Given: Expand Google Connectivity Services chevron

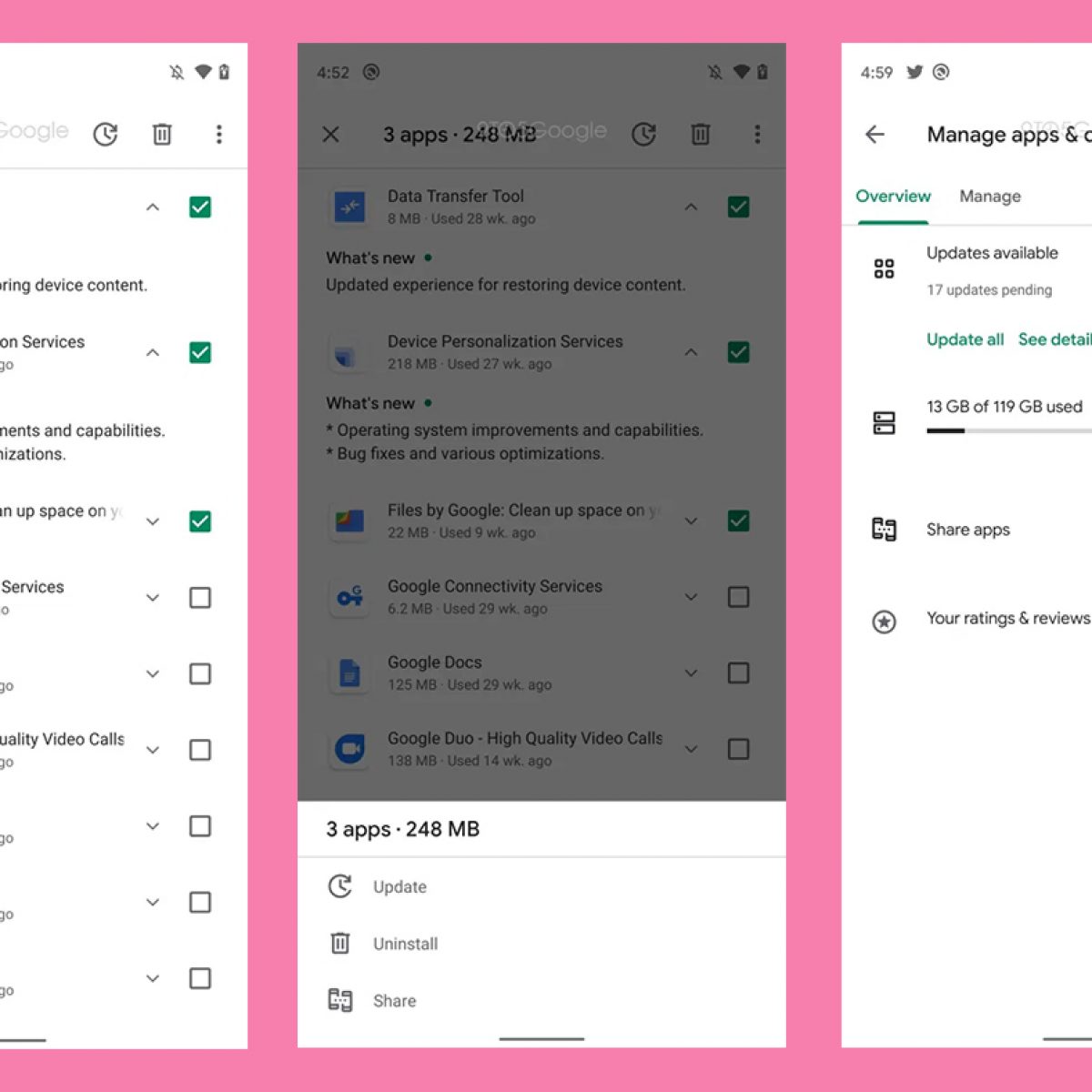Looking at the screenshot, I should [692, 597].
